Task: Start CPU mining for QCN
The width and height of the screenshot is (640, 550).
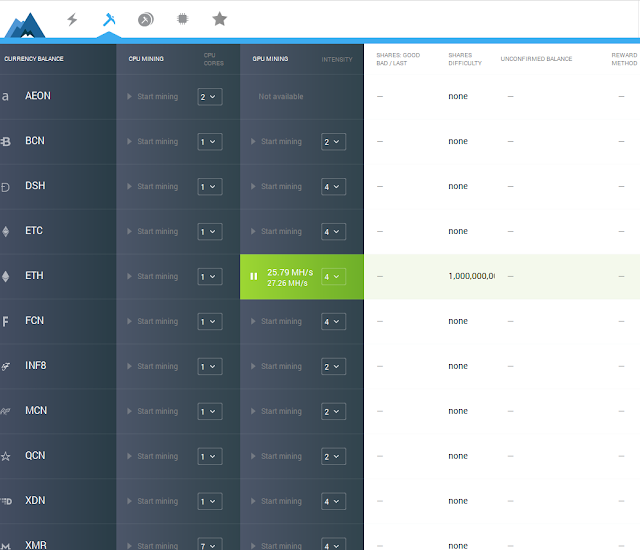Action: (x=153, y=456)
